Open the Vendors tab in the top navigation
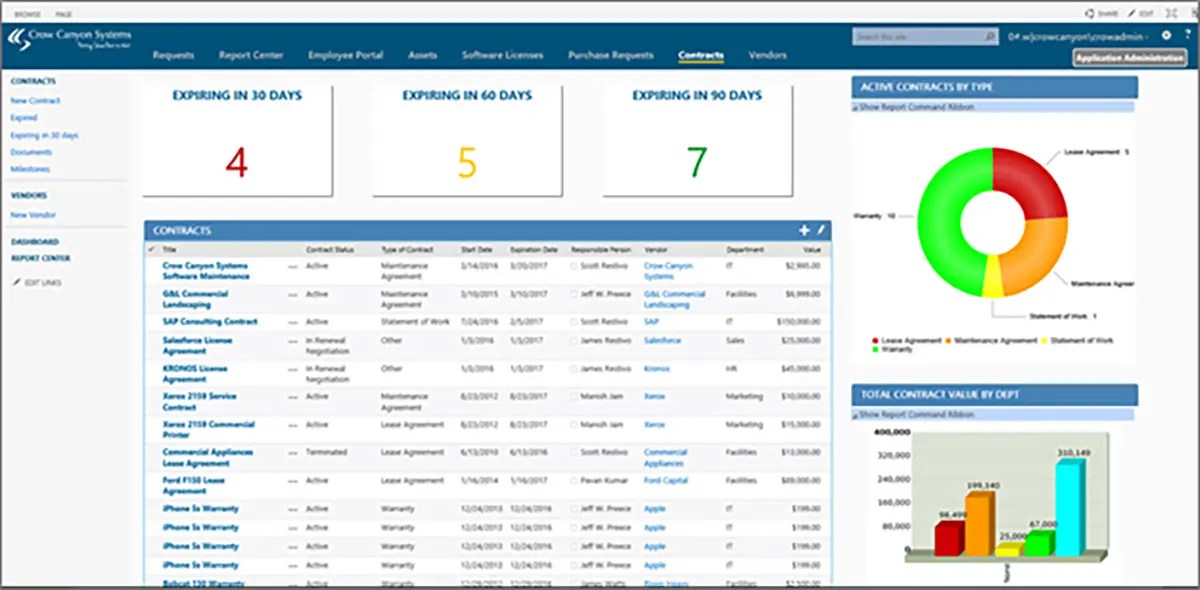The width and height of the screenshot is (1200, 590). click(768, 56)
